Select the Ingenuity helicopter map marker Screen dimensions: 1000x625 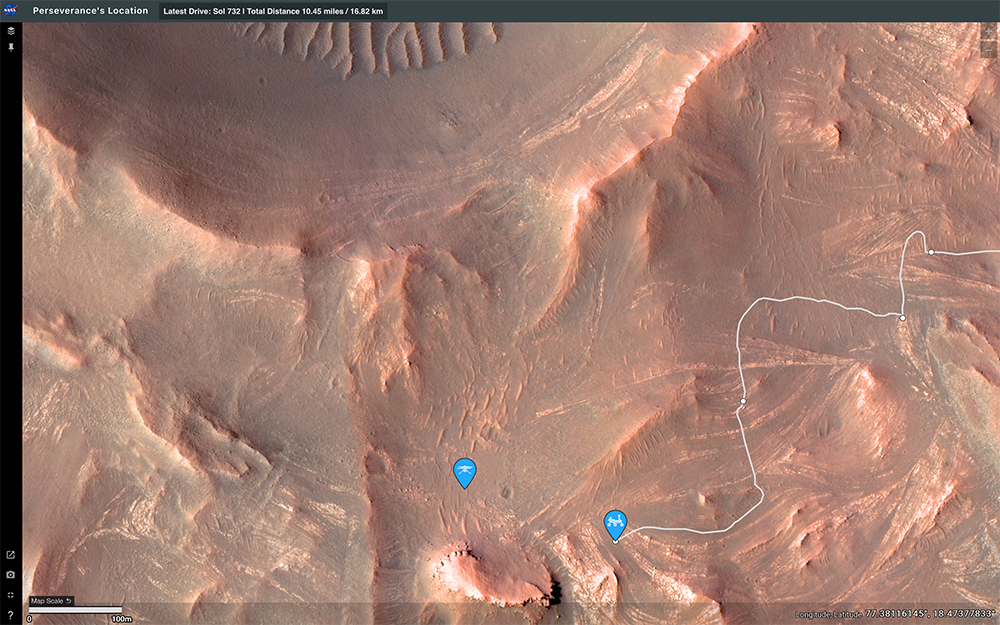[464, 473]
